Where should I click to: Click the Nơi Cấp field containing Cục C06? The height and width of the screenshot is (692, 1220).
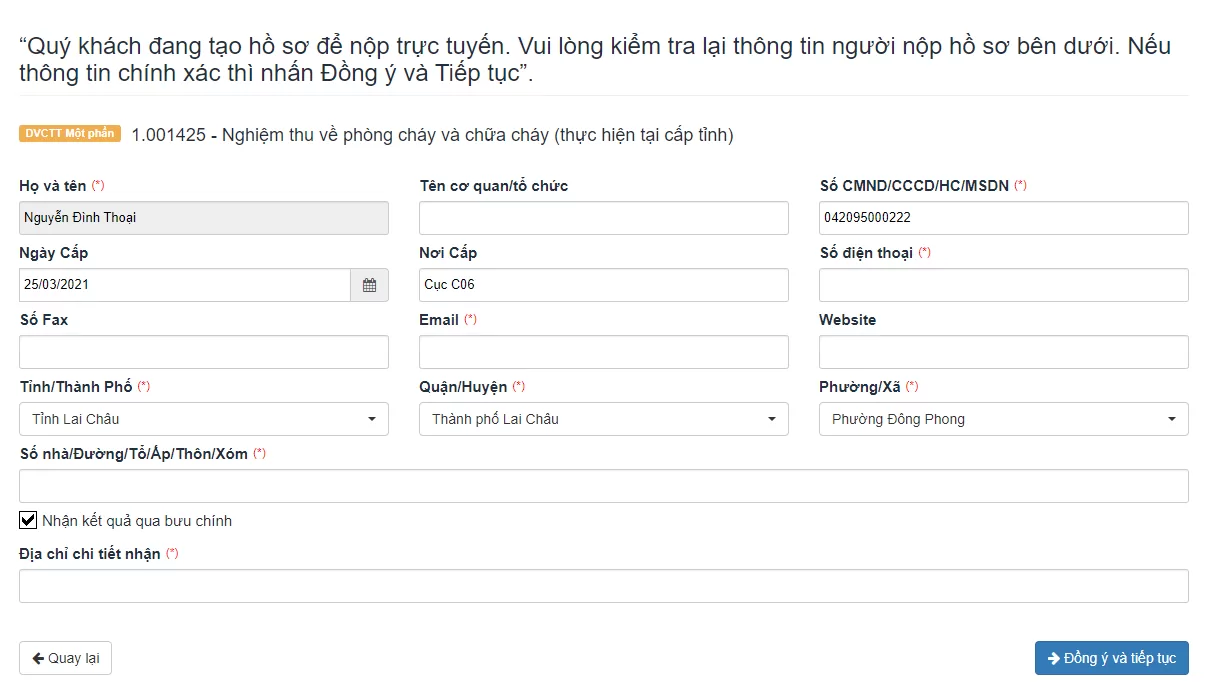click(x=604, y=285)
